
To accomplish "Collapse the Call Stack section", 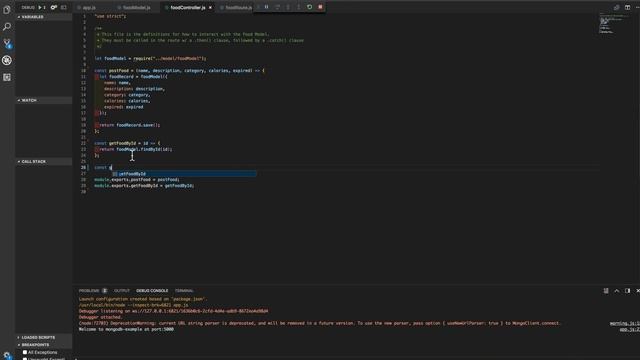I will [44, 162].
